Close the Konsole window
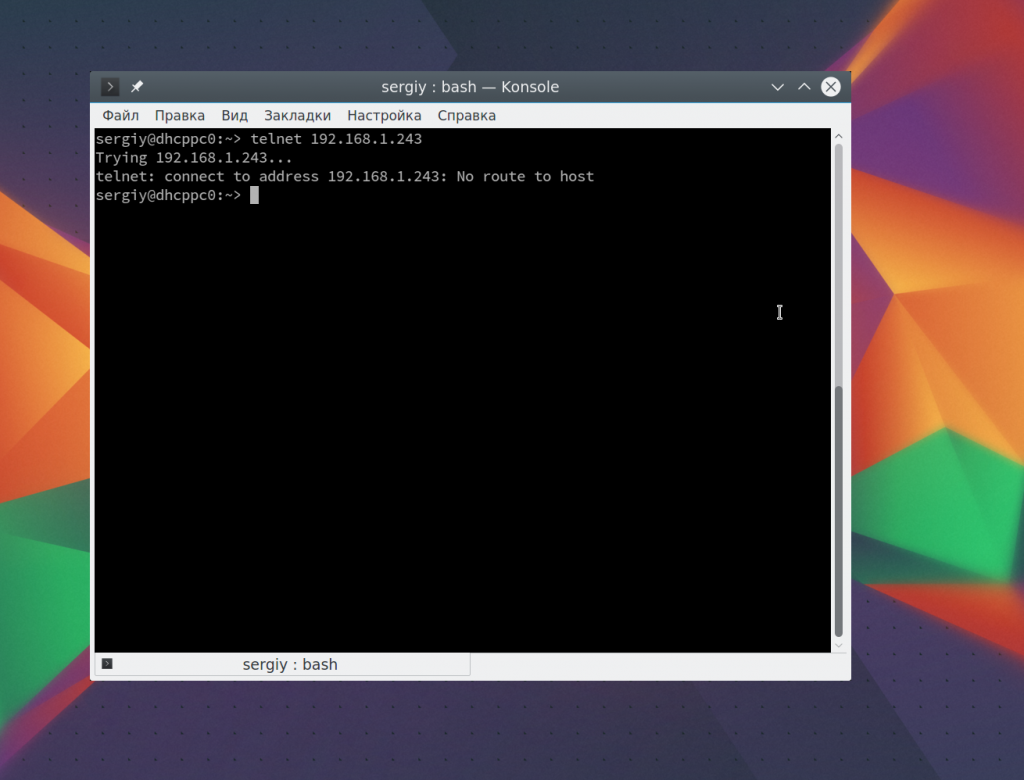 (x=831, y=87)
